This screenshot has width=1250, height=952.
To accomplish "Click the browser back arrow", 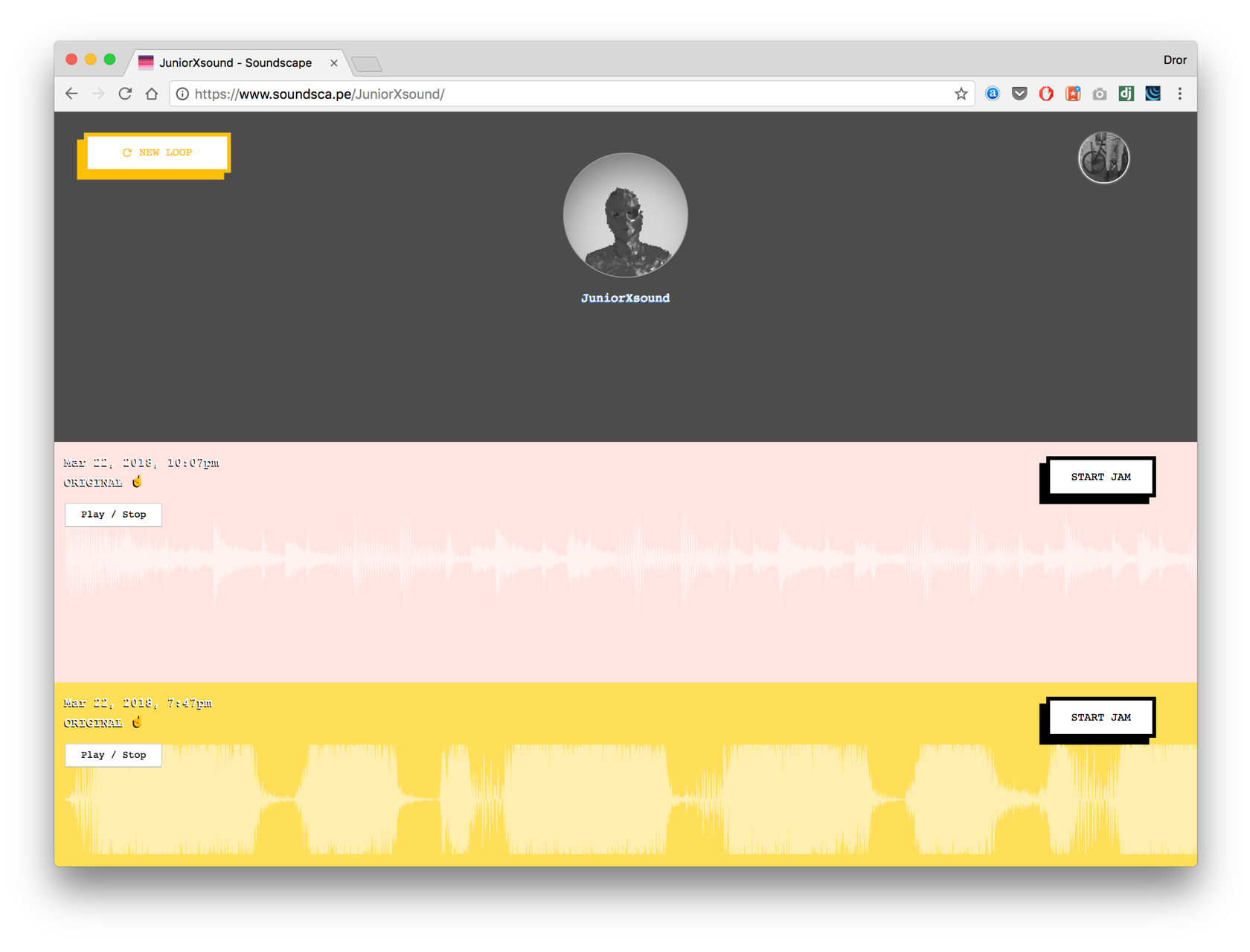I will (x=71, y=94).
